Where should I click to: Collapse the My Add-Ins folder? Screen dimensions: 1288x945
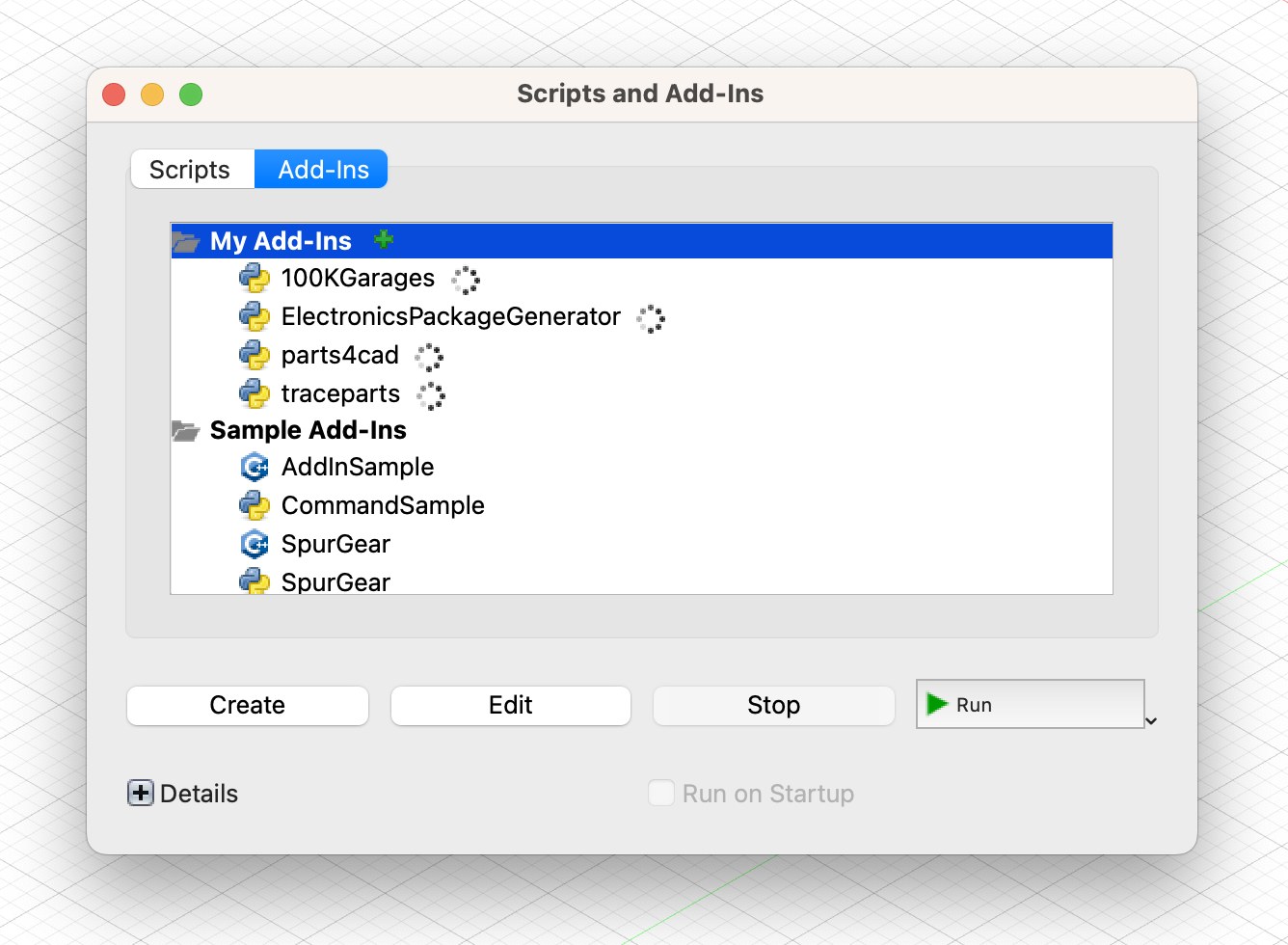[x=185, y=241]
